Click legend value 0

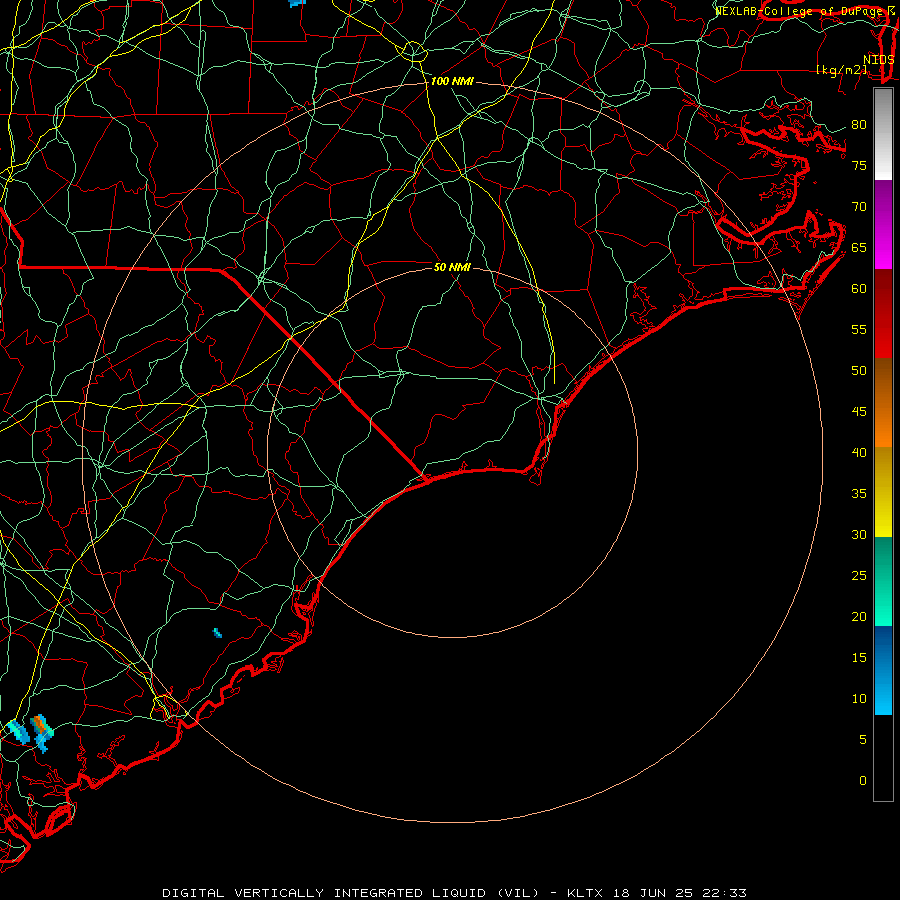[863, 781]
